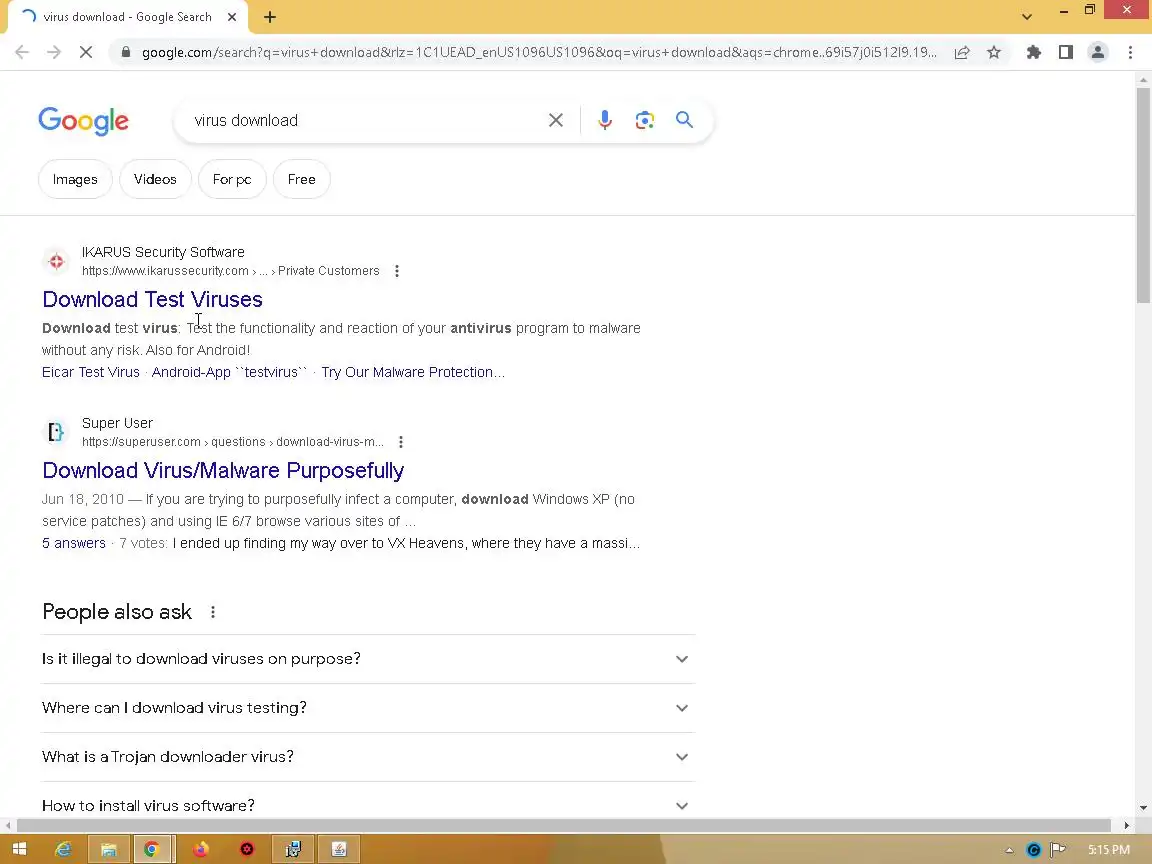Open People also ask options menu

point(213,612)
